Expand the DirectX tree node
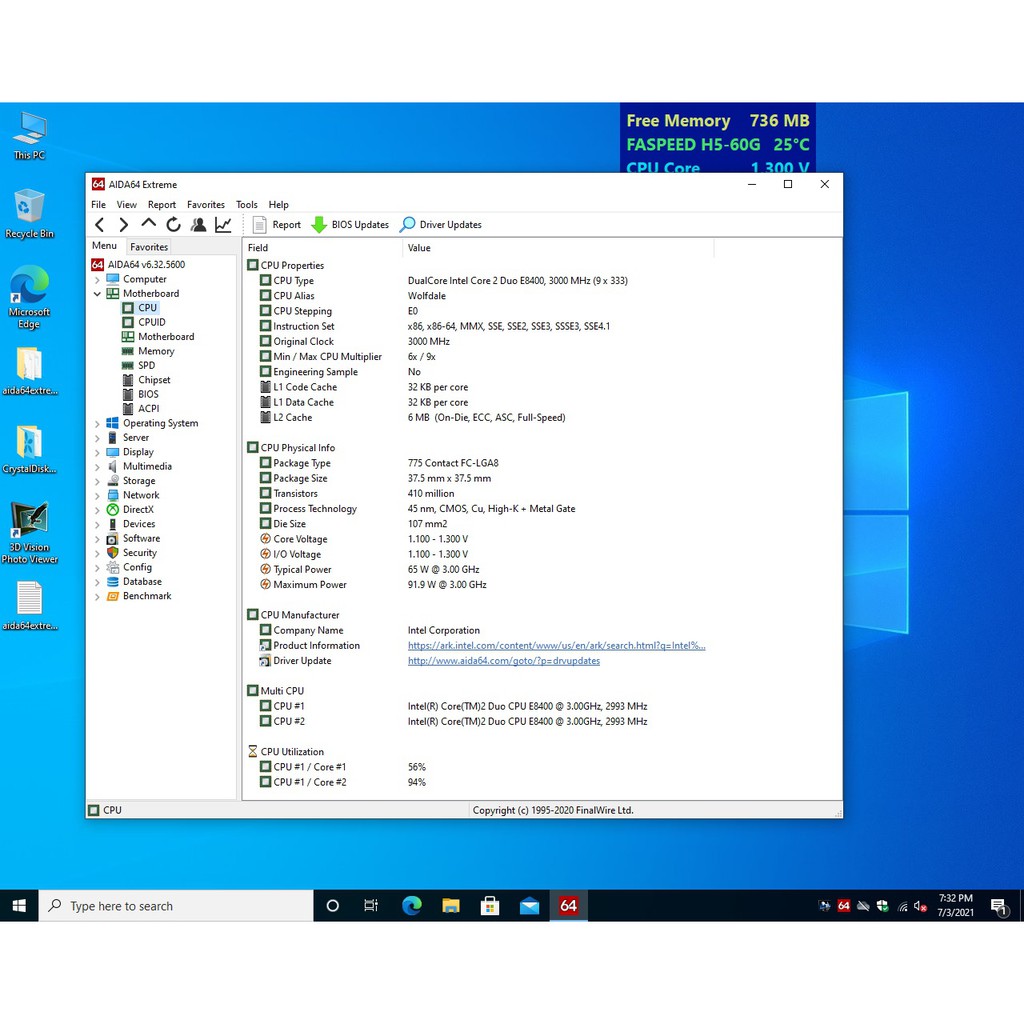Image resolution: width=1024 pixels, height=1024 pixels. tap(97, 509)
